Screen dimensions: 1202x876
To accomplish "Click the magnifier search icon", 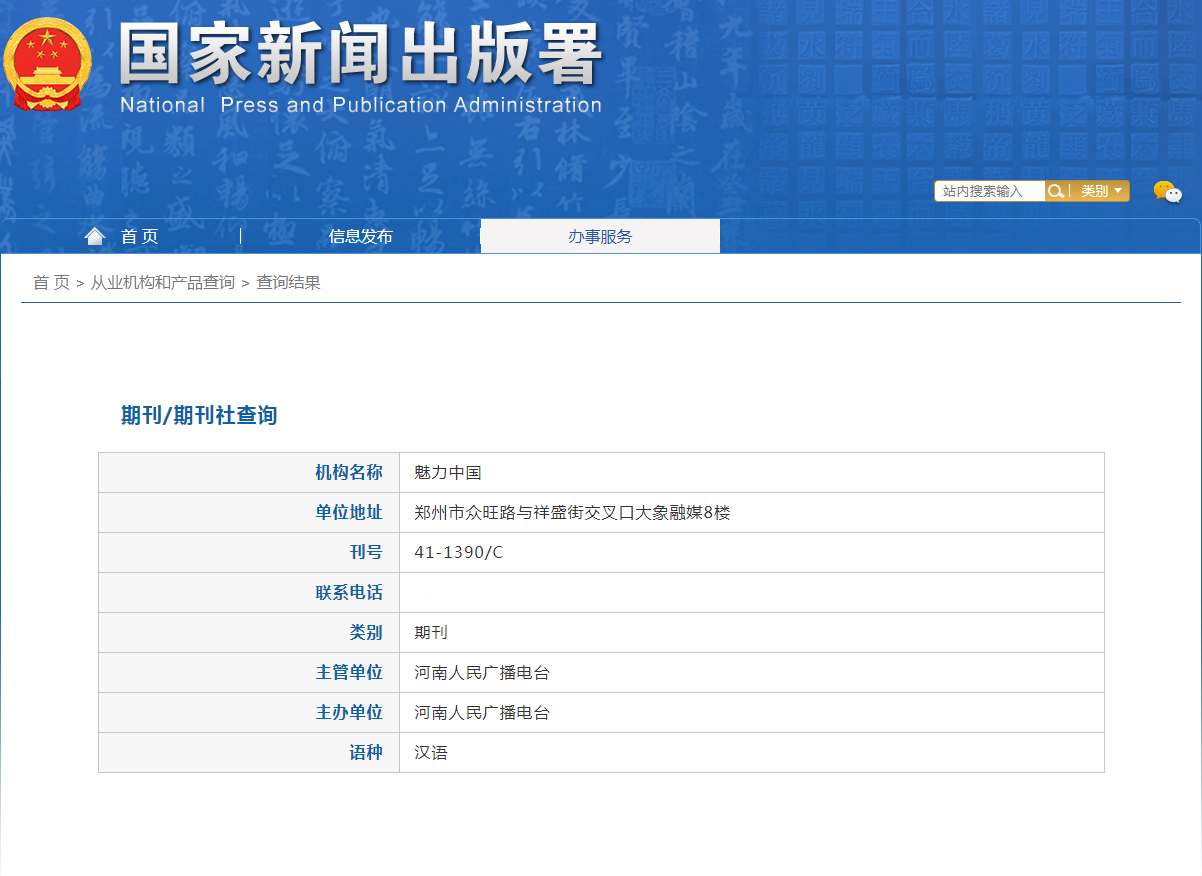I will (1055, 191).
